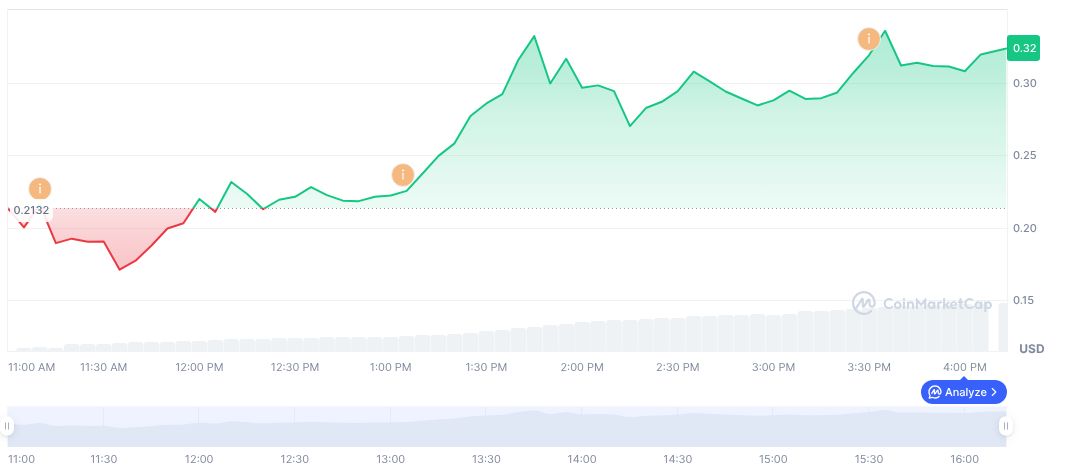Click the right handle of the range navigator
This screenshot has height=470, width=1072.
[1005, 427]
